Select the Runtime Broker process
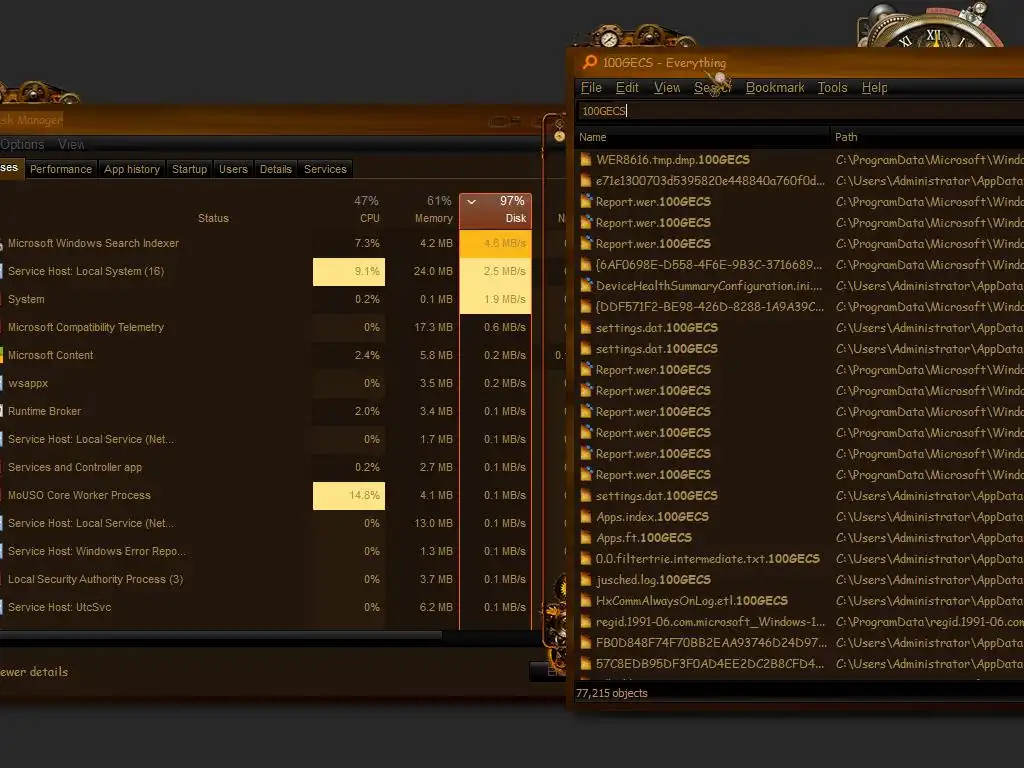The image size is (1024, 768). tap(44, 411)
